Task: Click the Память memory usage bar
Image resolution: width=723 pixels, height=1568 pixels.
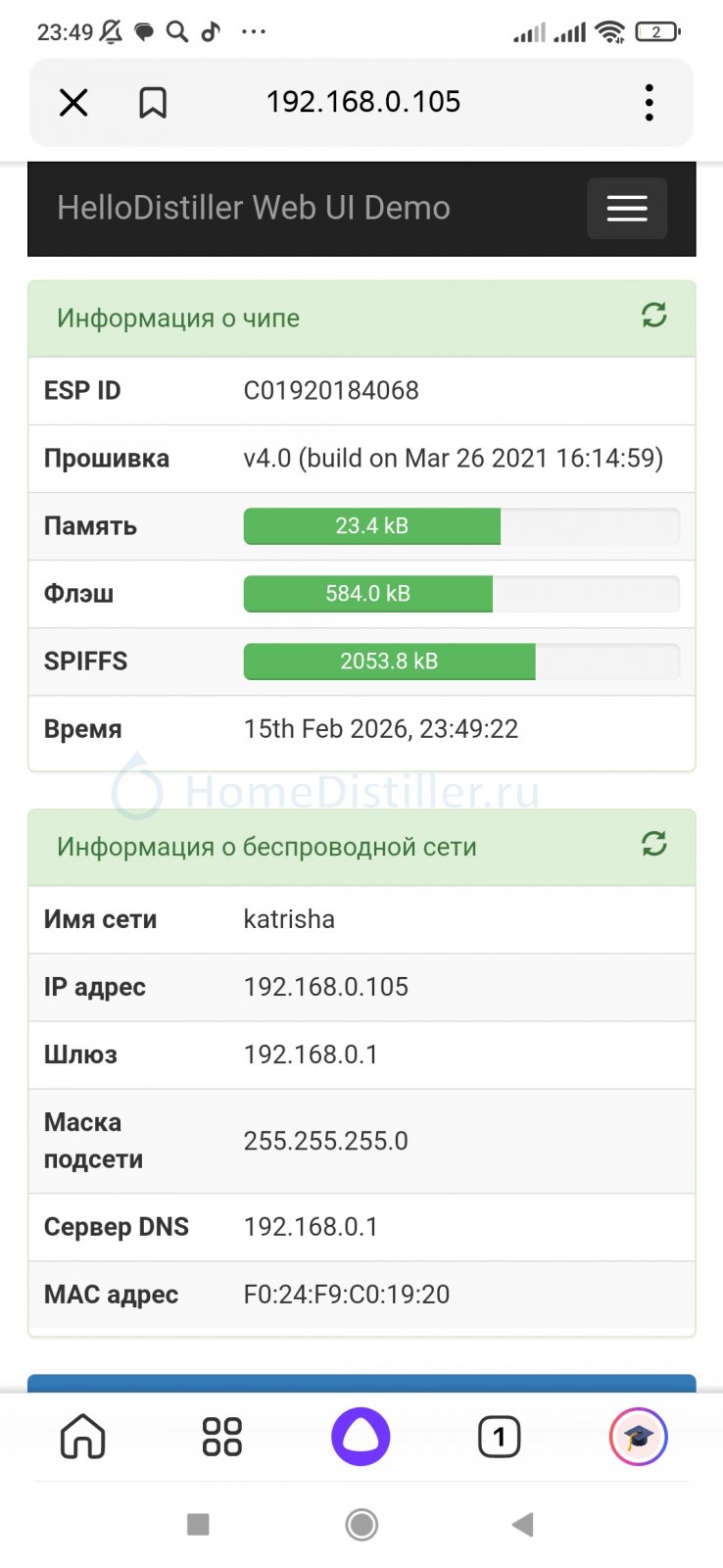Action: (460, 526)
